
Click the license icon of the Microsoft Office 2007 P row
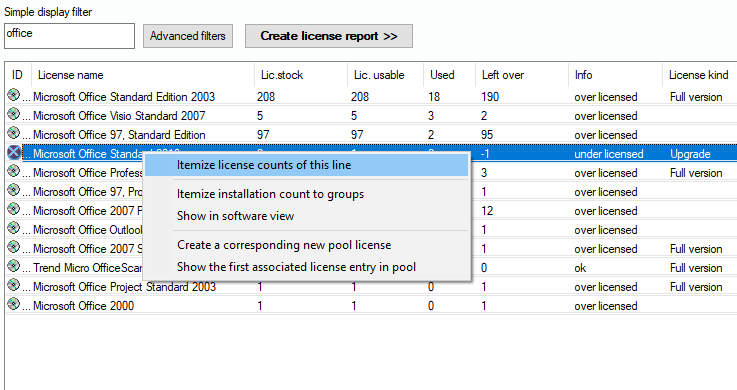[x=14, y=210]
